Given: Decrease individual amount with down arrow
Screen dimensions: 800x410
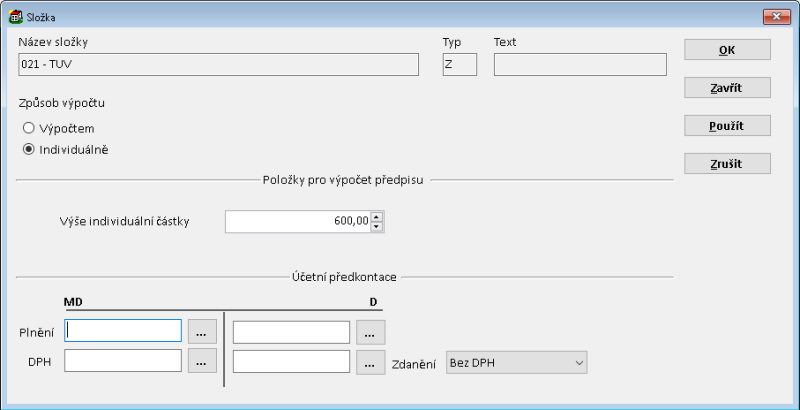Looking at the screenshot, I should pos(377,227).
